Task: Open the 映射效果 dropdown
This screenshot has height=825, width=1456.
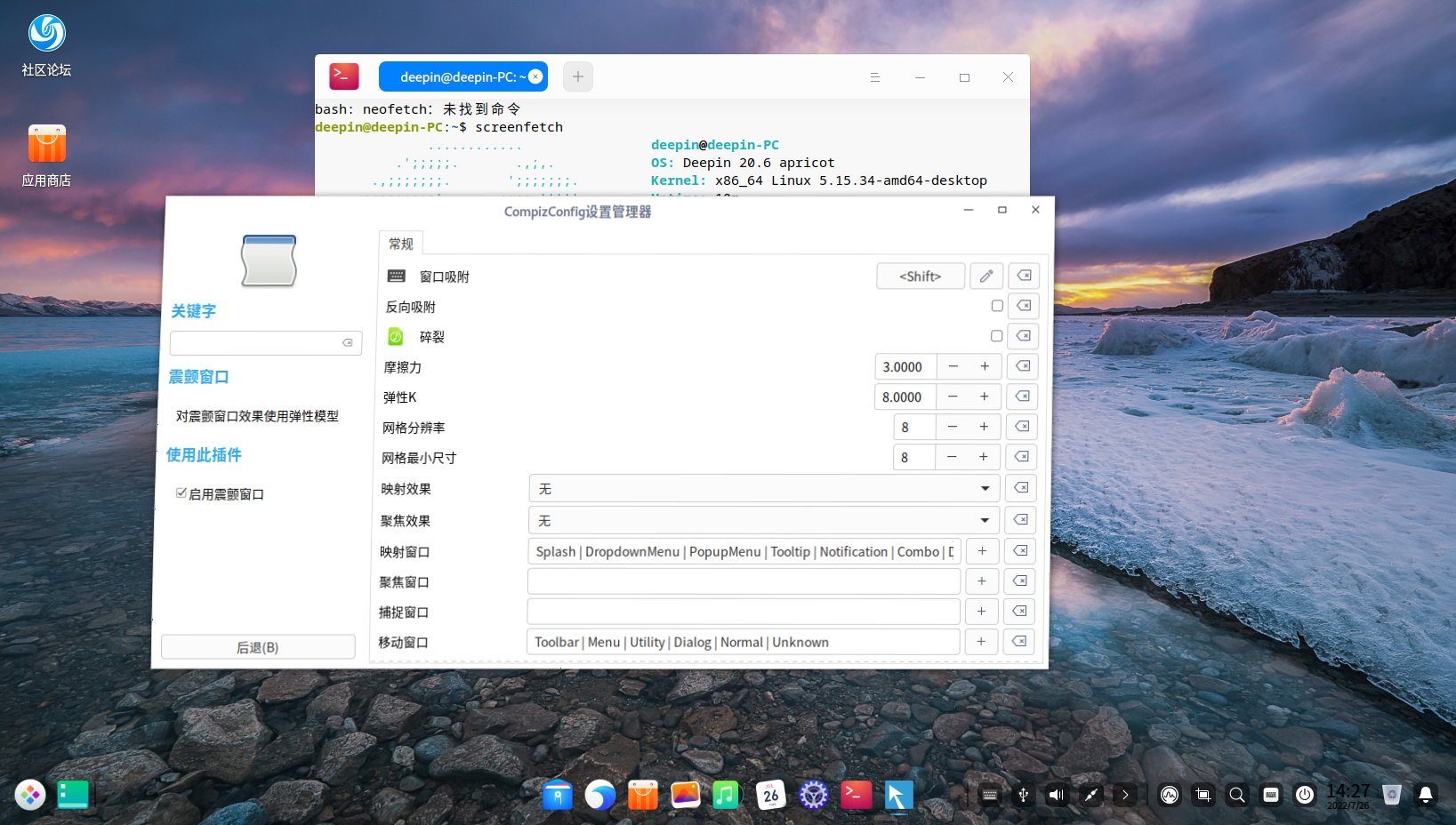Action: 765,488
